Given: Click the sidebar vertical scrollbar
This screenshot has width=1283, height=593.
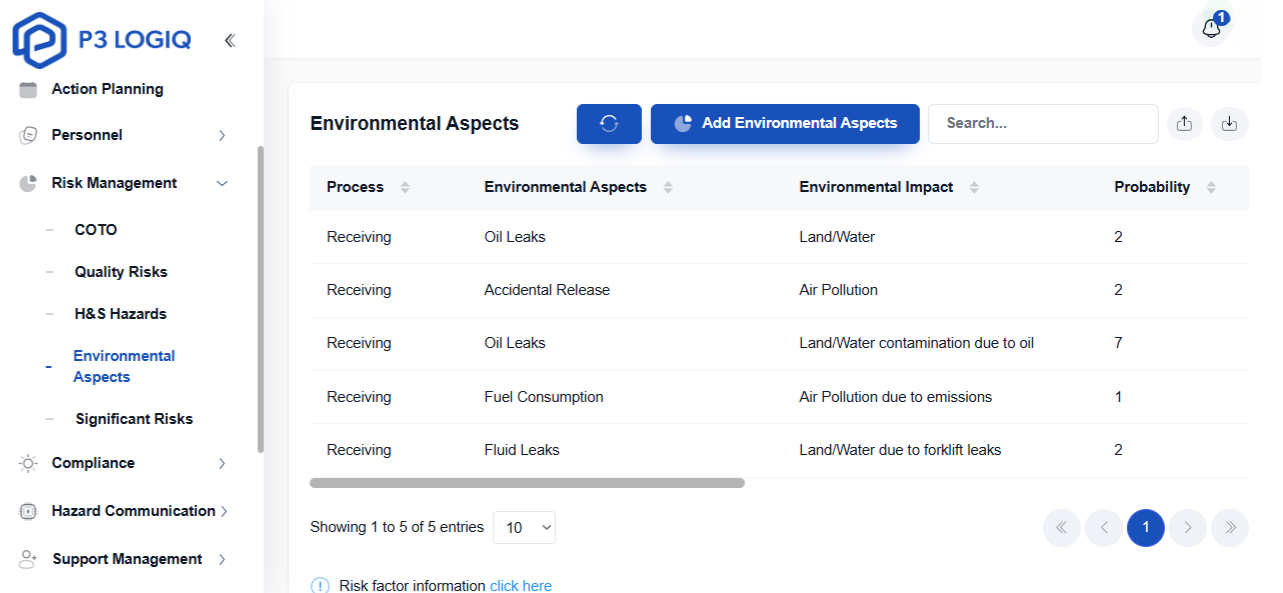Looking at the screenshot, I should pos(261,300).
